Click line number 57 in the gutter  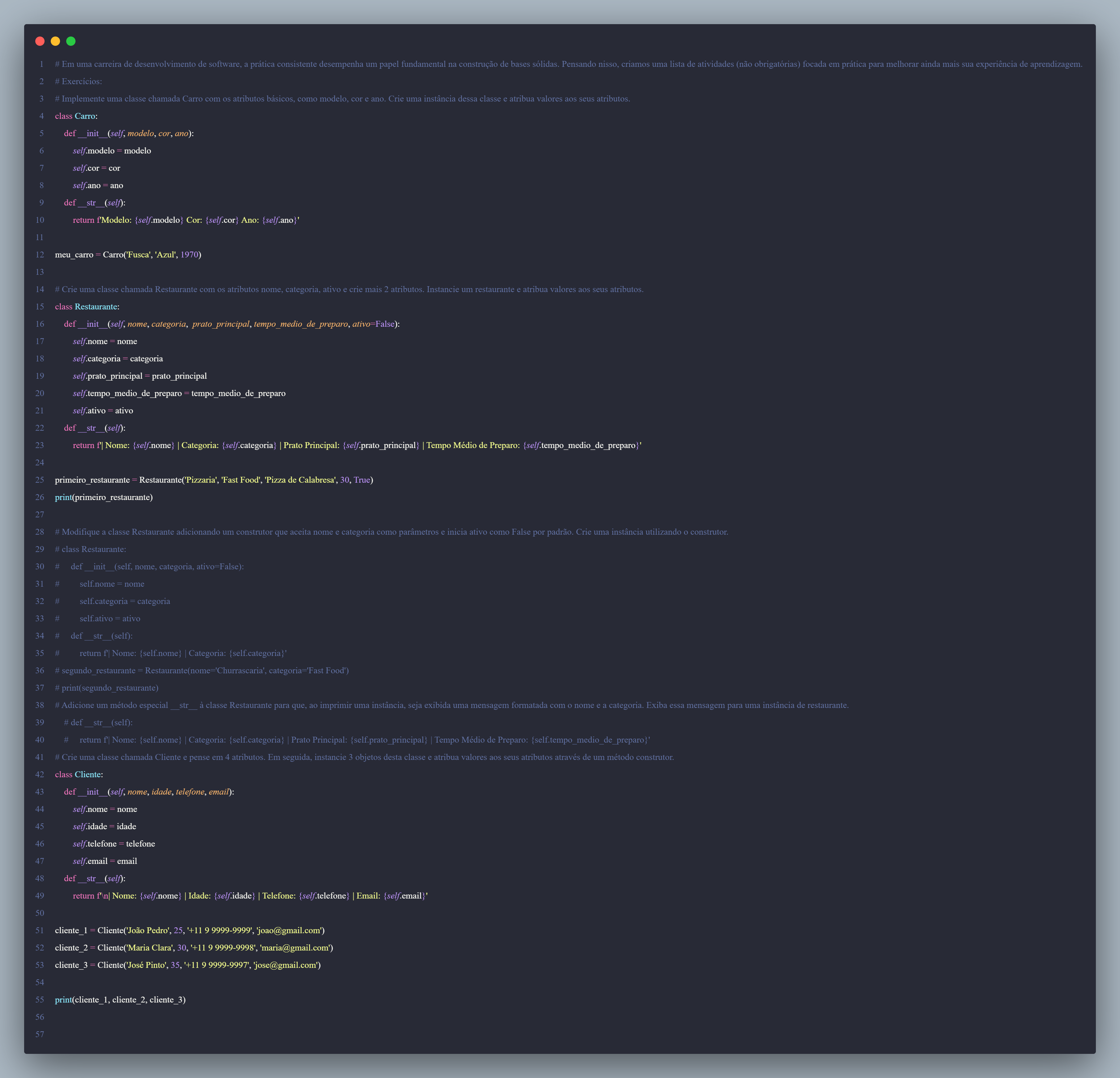(x=39, y=1034)
